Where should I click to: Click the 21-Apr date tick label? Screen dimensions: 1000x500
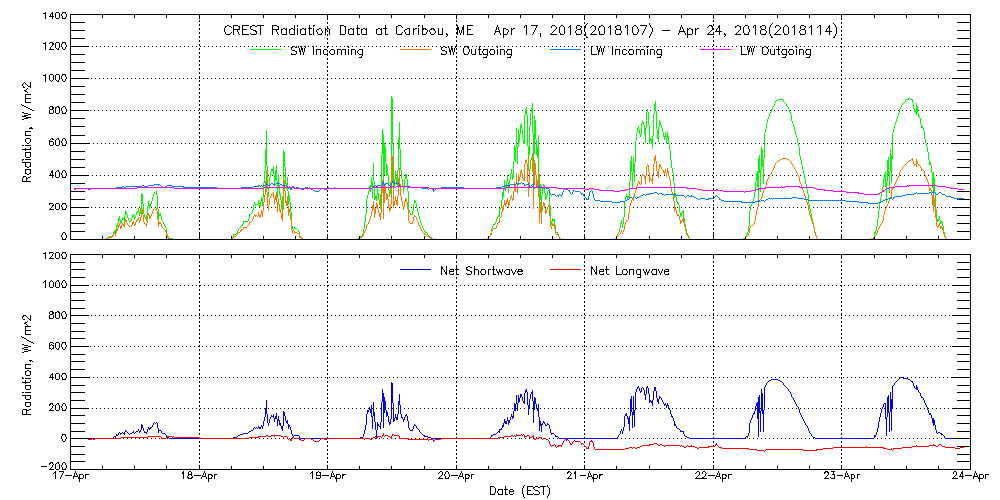tap(585, 478)
